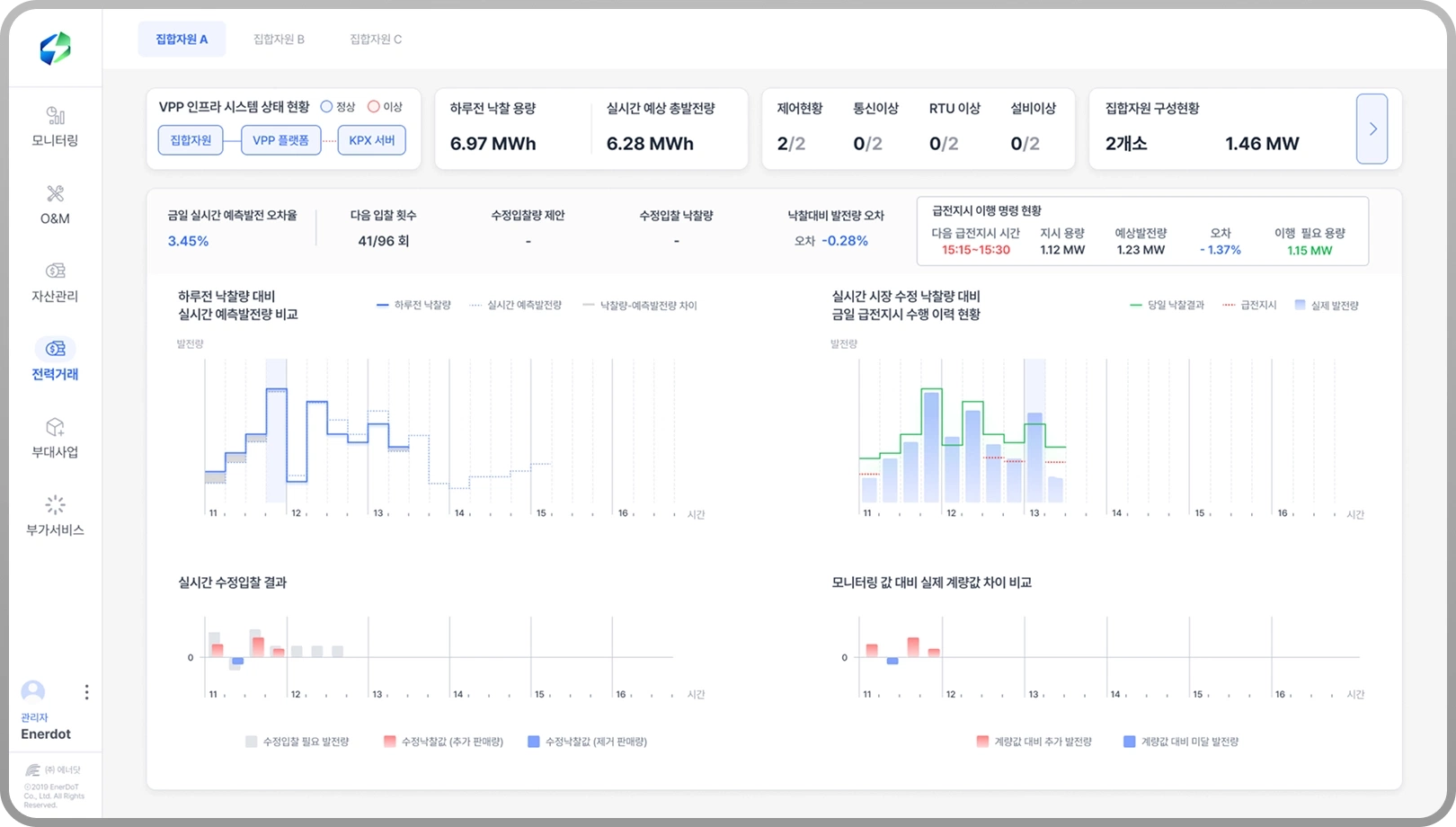Open the O&M tools section

[55, 205]
